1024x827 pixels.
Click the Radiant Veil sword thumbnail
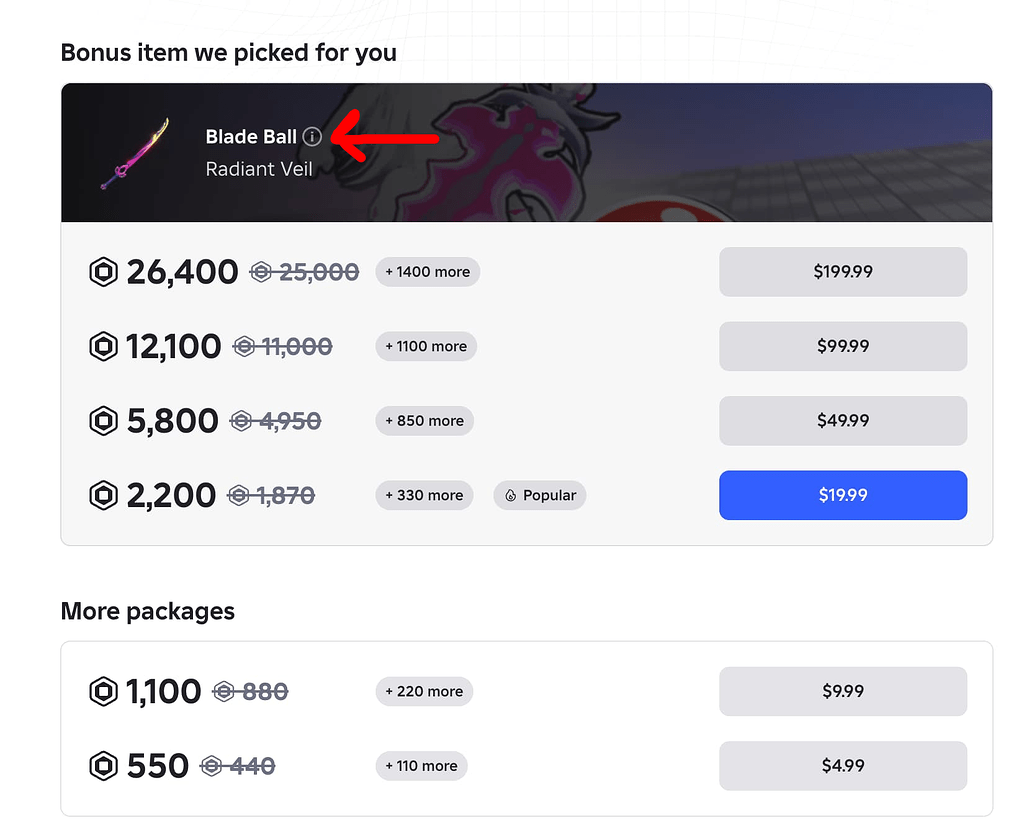[135, 152]
